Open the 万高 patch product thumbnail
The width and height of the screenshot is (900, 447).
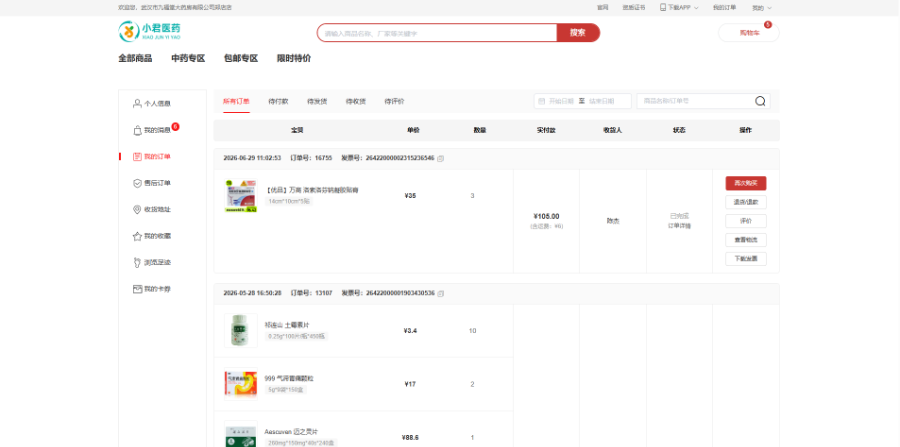point(240,196)
